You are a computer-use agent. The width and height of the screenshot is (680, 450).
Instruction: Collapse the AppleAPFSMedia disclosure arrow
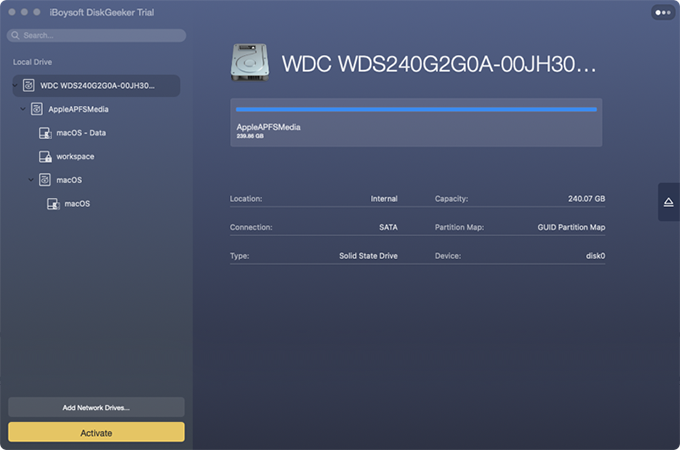tap(23, 109)
